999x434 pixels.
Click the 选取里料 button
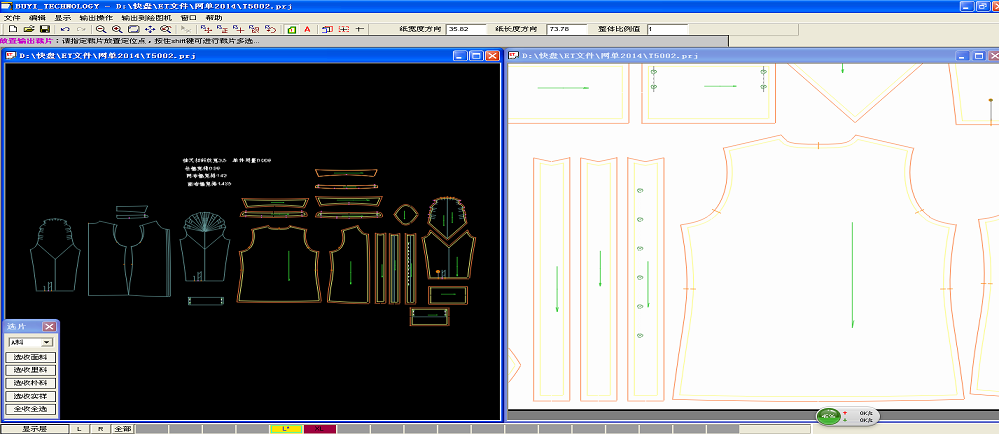point(31,370)
